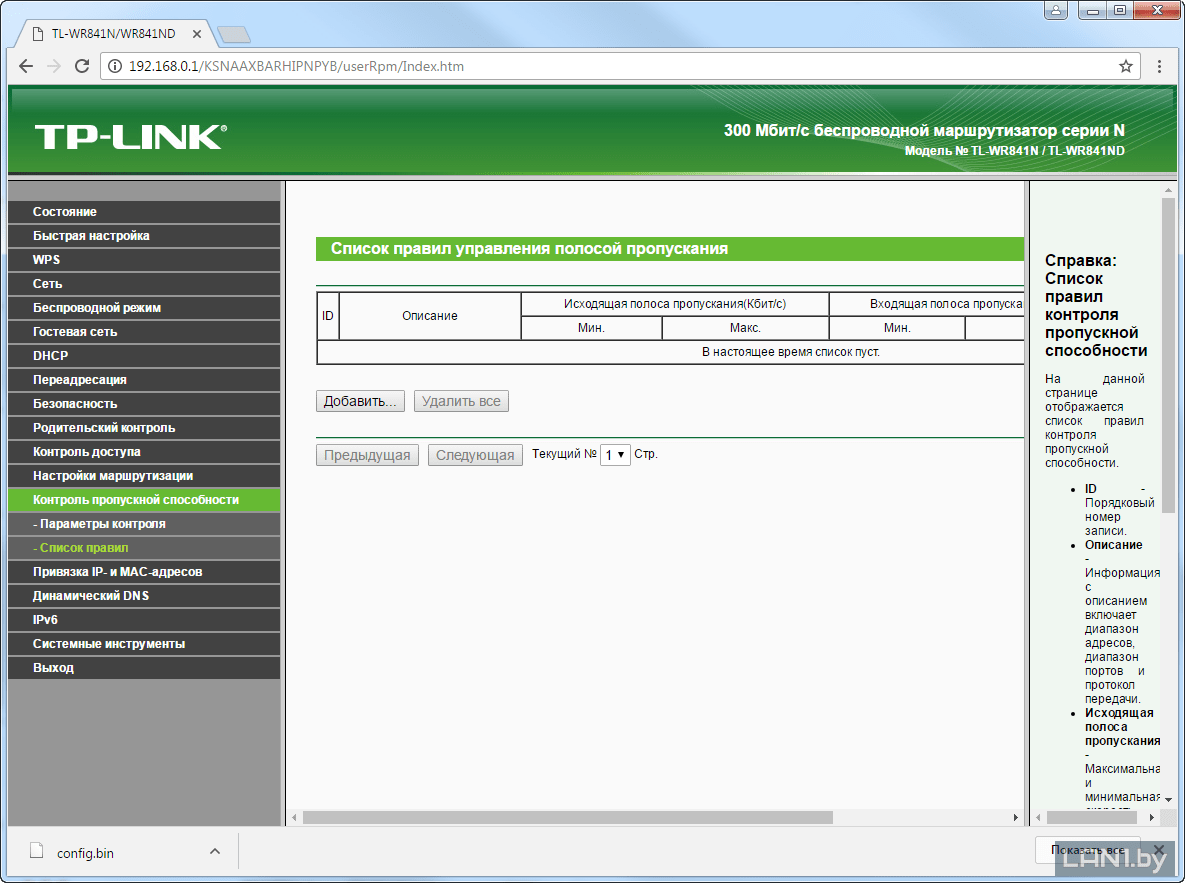Screen dimensions: 1185x883
Task: Open Параметры контроля submenu
Action: click(144, 524)
